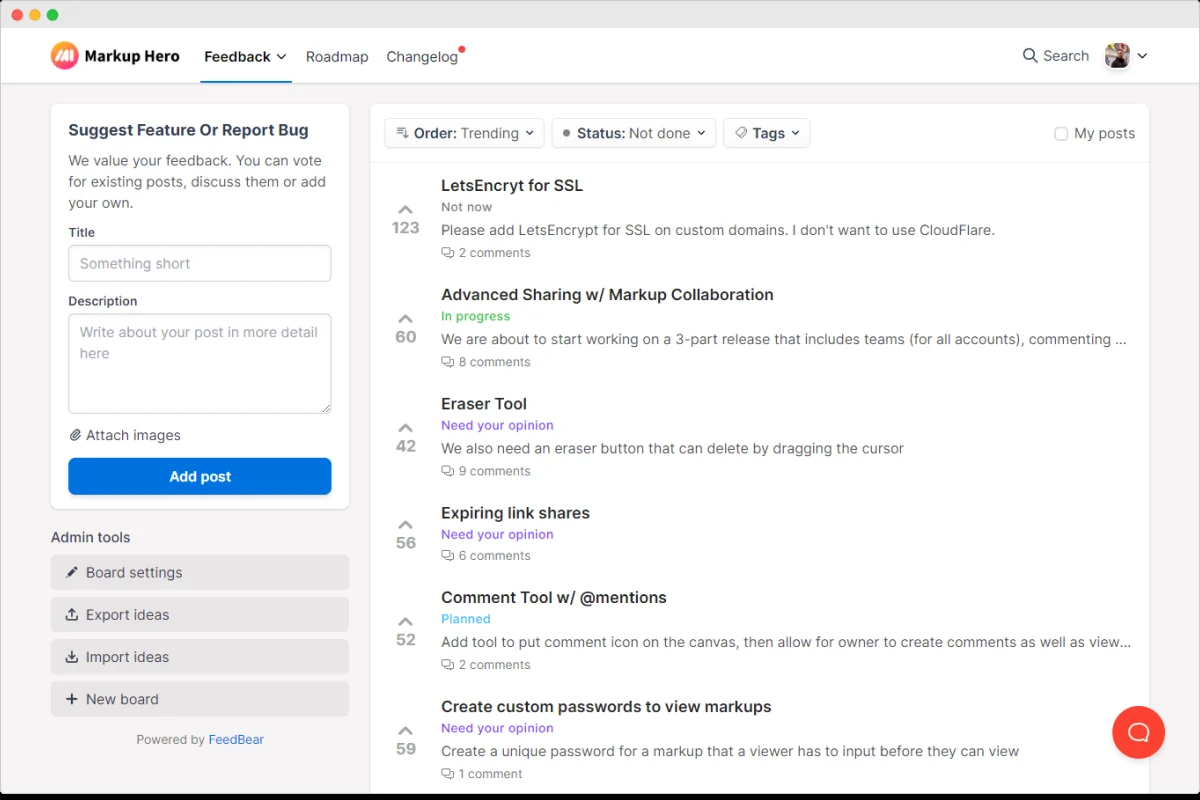Open comments on Advanced Sharing post
This screenshot has height=800, width=1200.
click(x=486, y=362)
